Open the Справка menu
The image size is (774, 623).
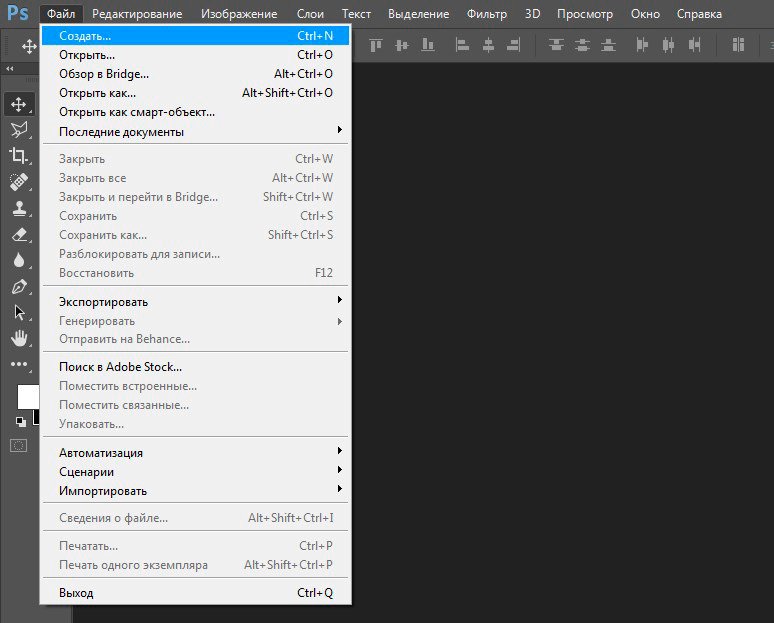(x=699, y=14)
